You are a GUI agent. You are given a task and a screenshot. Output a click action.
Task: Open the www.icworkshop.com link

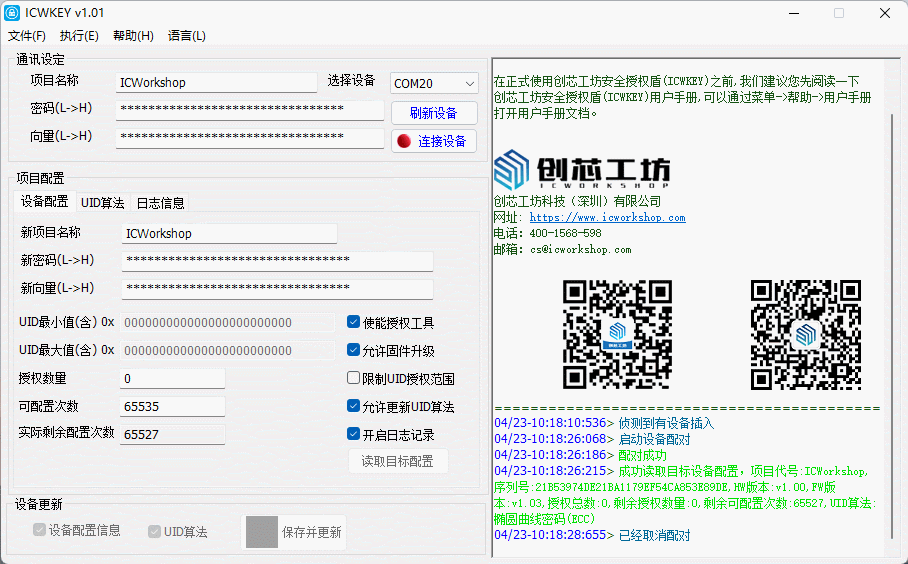click(x=607, y=218)
